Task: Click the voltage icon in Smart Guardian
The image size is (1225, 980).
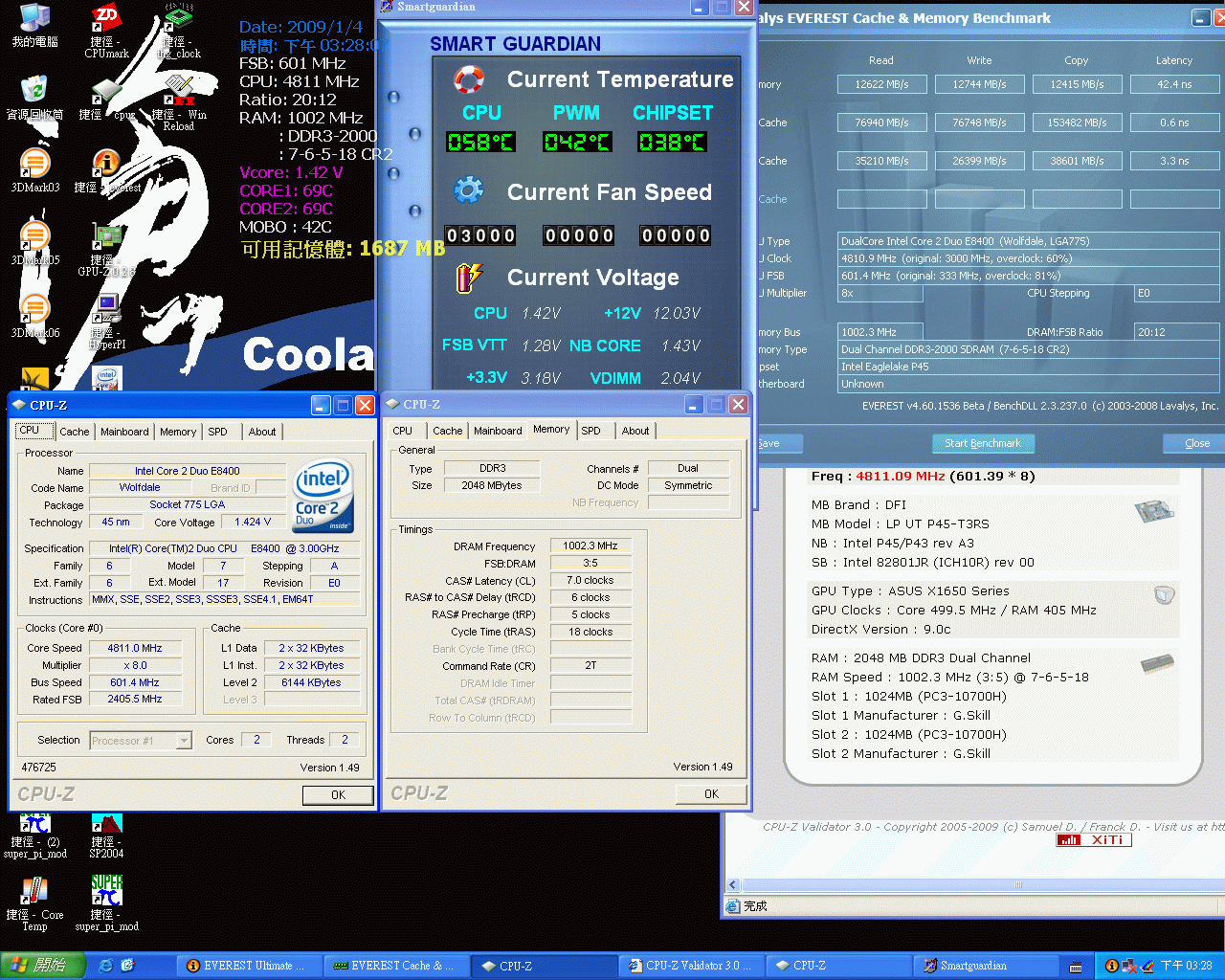Action: point(468,277)
